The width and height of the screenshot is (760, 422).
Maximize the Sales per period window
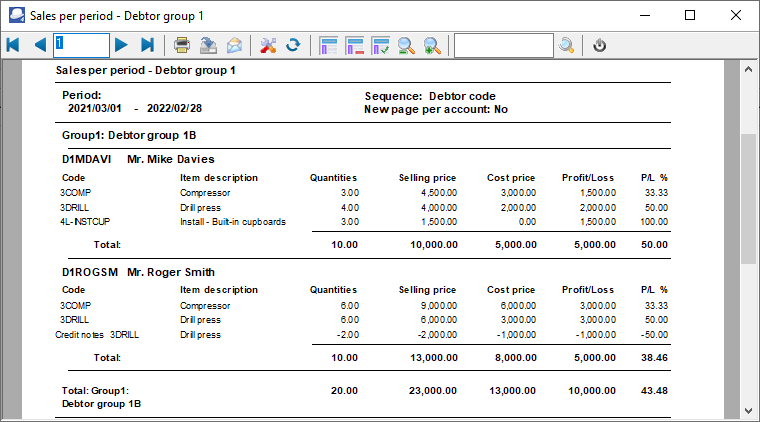(690, 15)
